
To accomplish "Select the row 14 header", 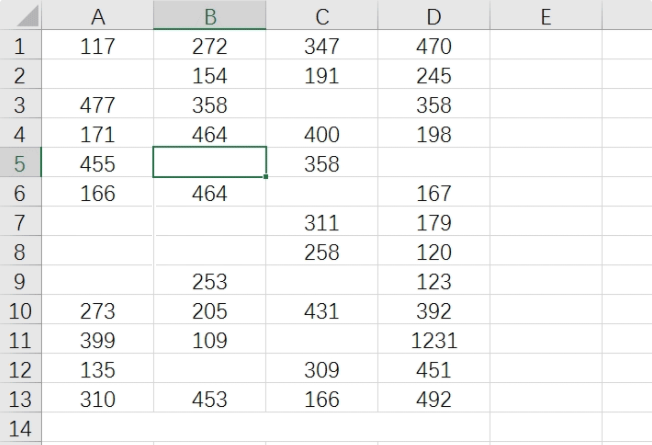I will click(21, 430).
